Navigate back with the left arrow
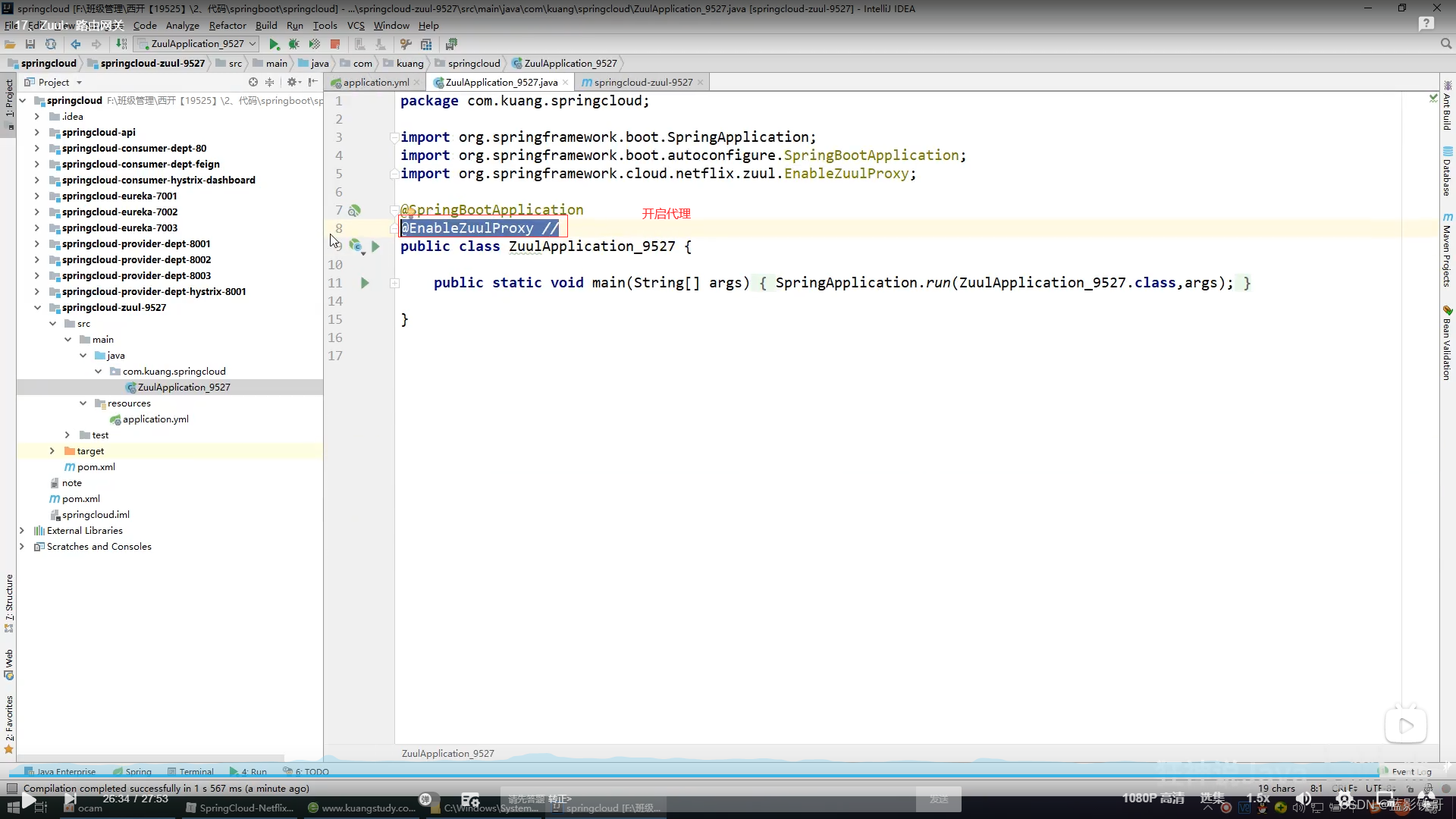 coord(76,44)
